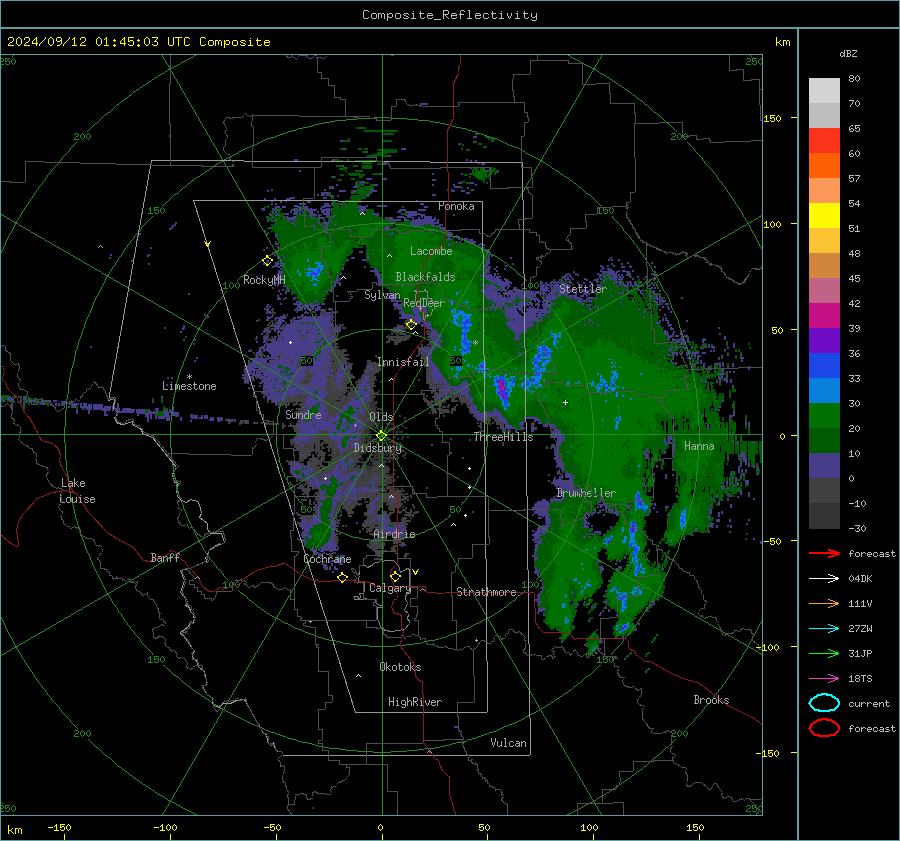Click the ThreeHills city label

pyautogui.click(x=503, y=437)
